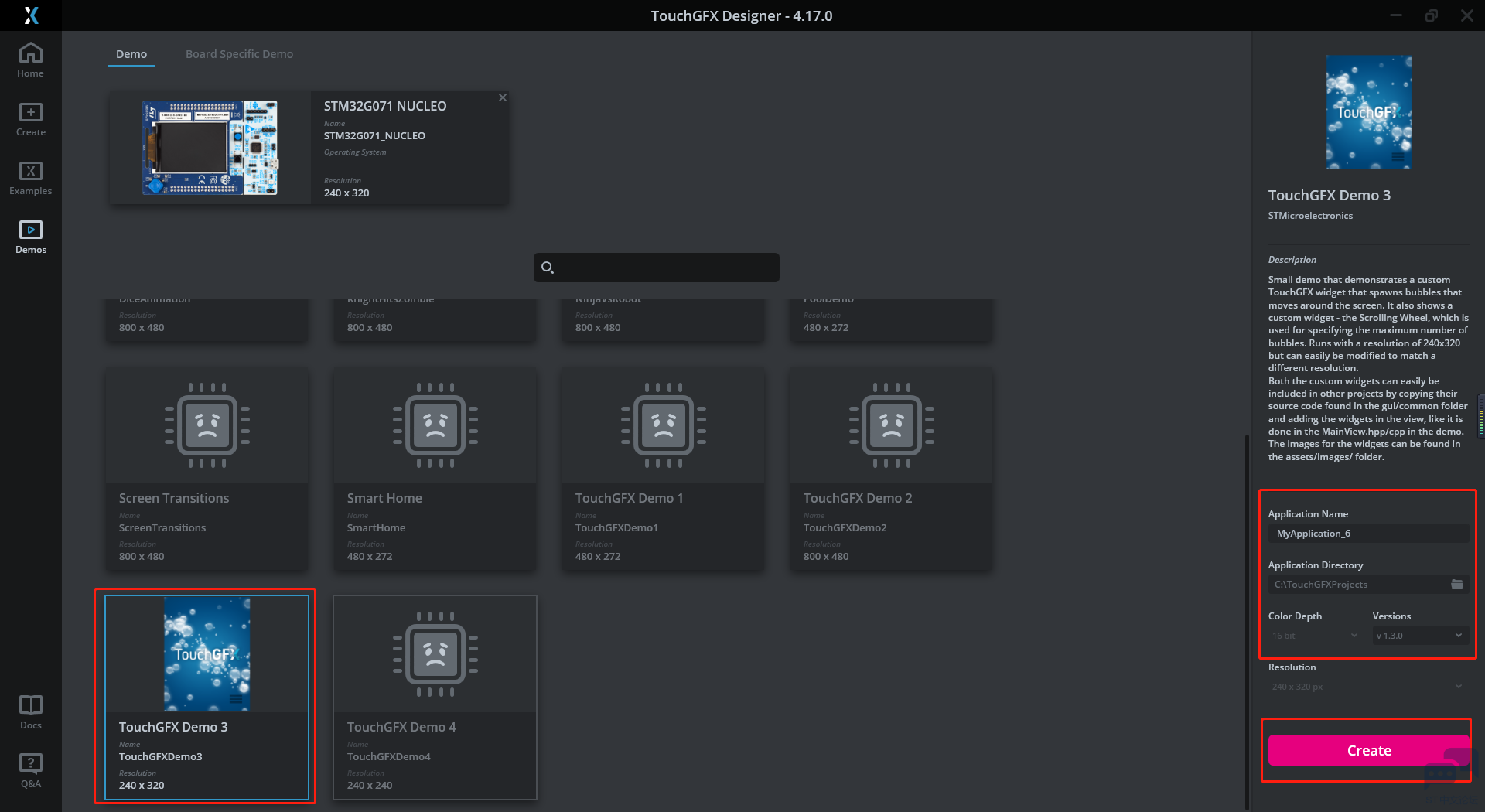The width and height of the screenshot is (1485, 812).
Task: Select the TouchGFX Demo 4 card
Action: pos(435,698)
